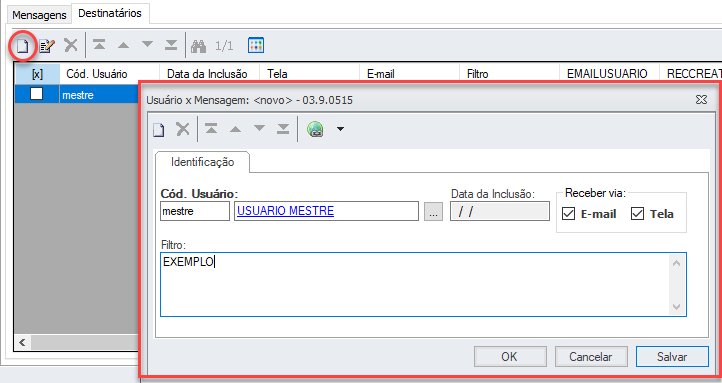Viewport: 722px width, 383px height.
Task: Go to last record in Destinatários toolbar
Action: 171,45
